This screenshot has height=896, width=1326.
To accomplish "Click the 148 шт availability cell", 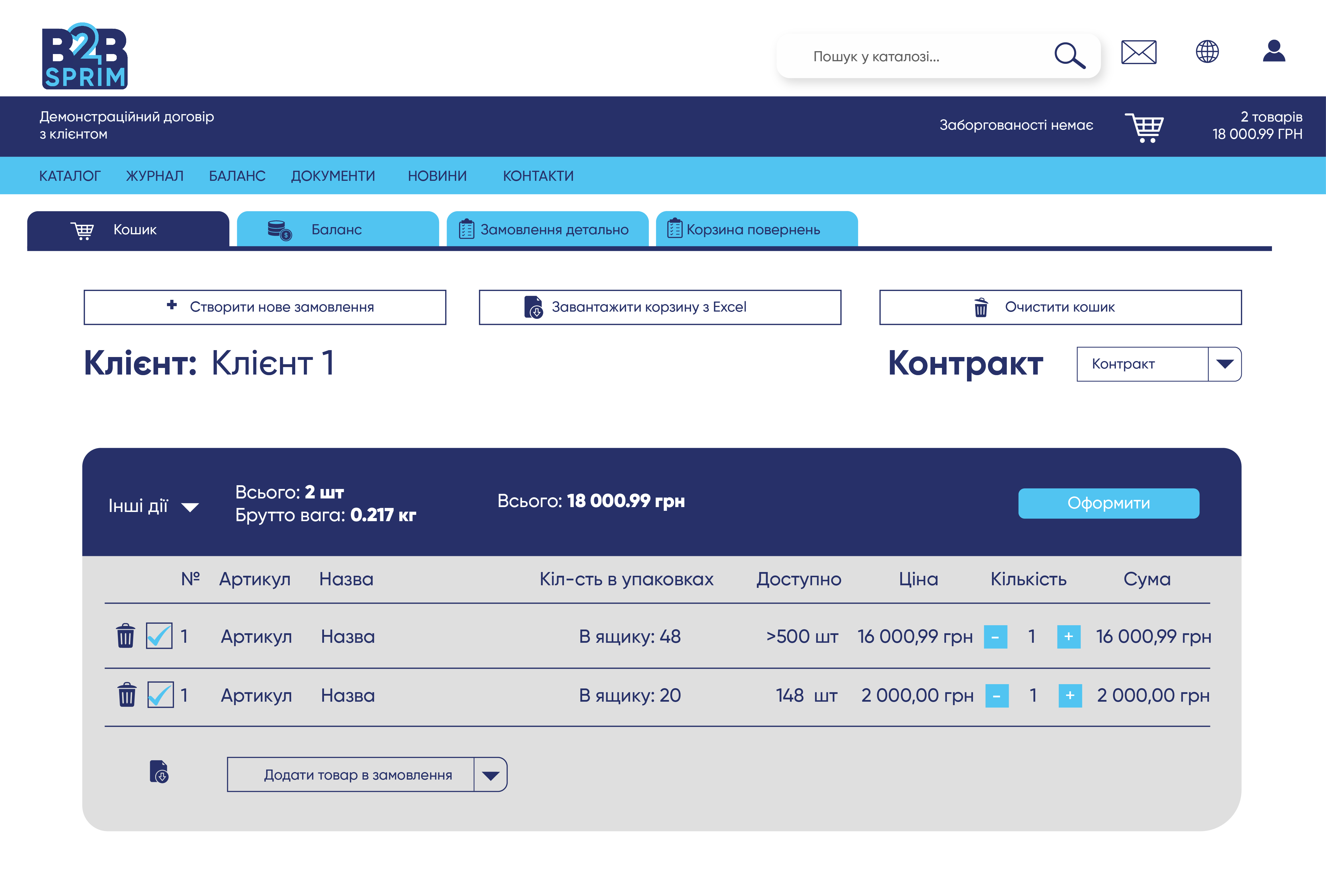I will 806,695.
